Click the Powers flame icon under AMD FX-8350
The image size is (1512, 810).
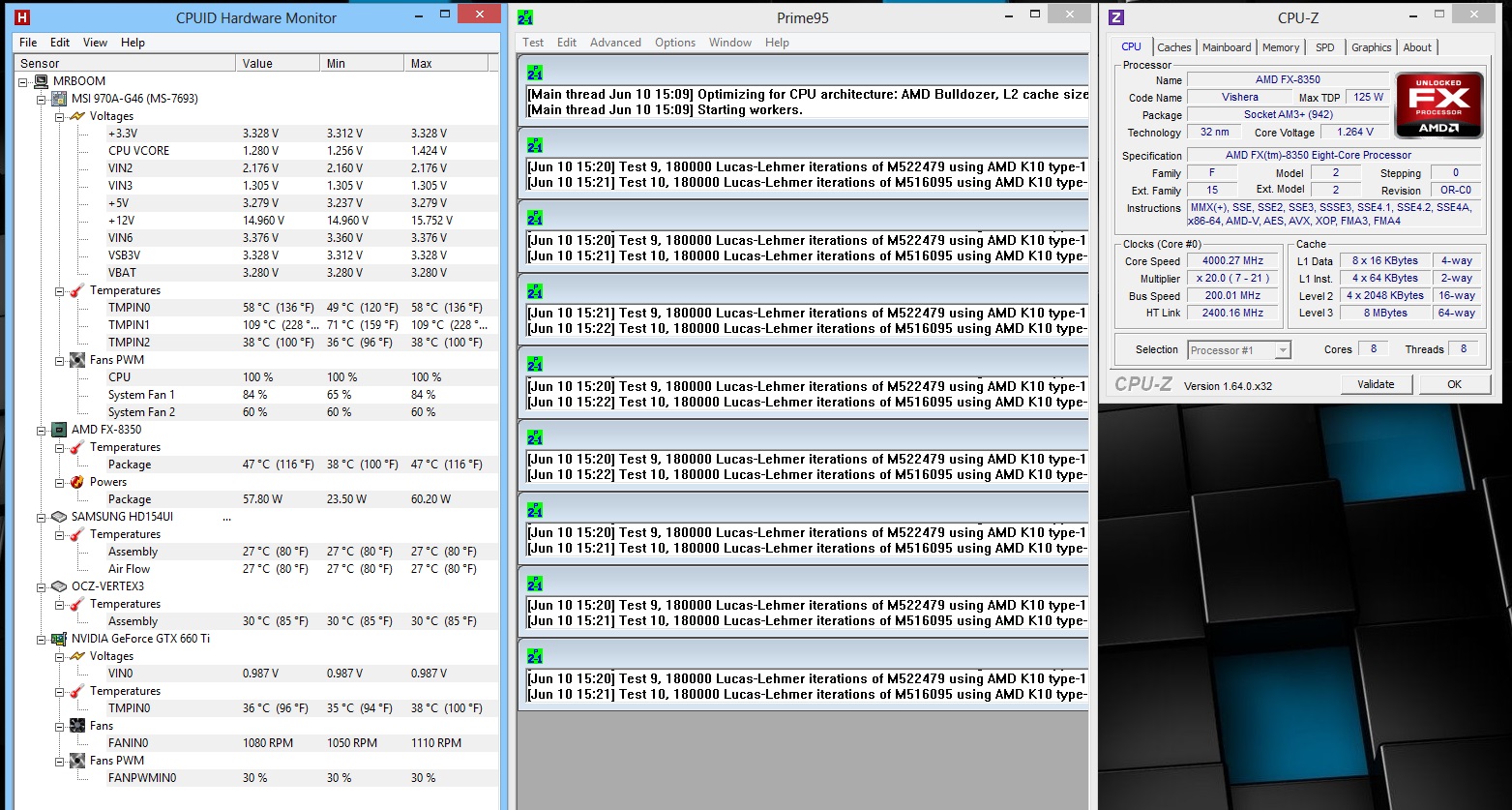(x=76, y=482)
